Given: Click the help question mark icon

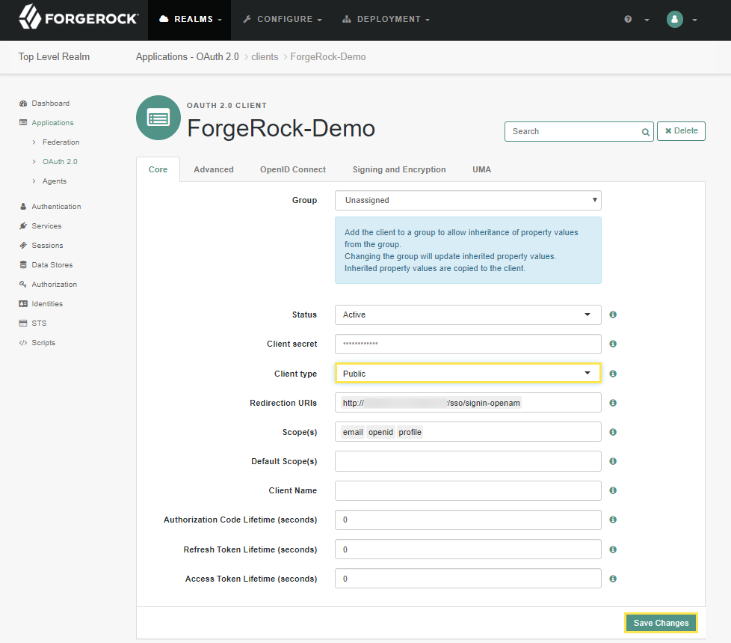Looking at the screenshot, I should pyautogui.click(x=628, y=19).
